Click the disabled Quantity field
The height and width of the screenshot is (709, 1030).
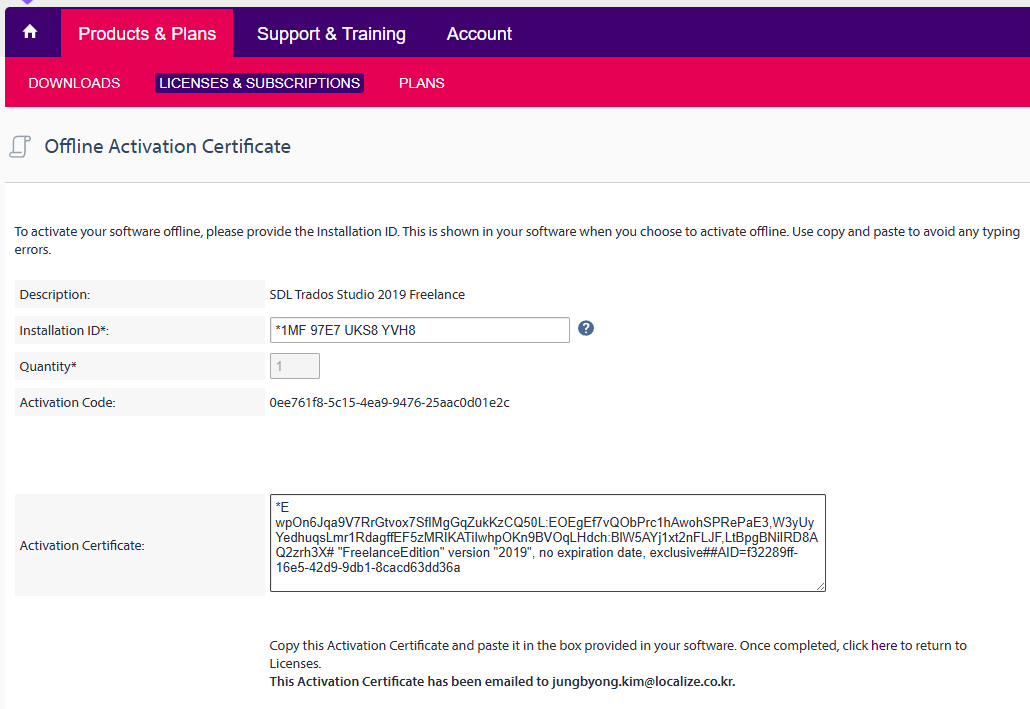pos(294,365)
